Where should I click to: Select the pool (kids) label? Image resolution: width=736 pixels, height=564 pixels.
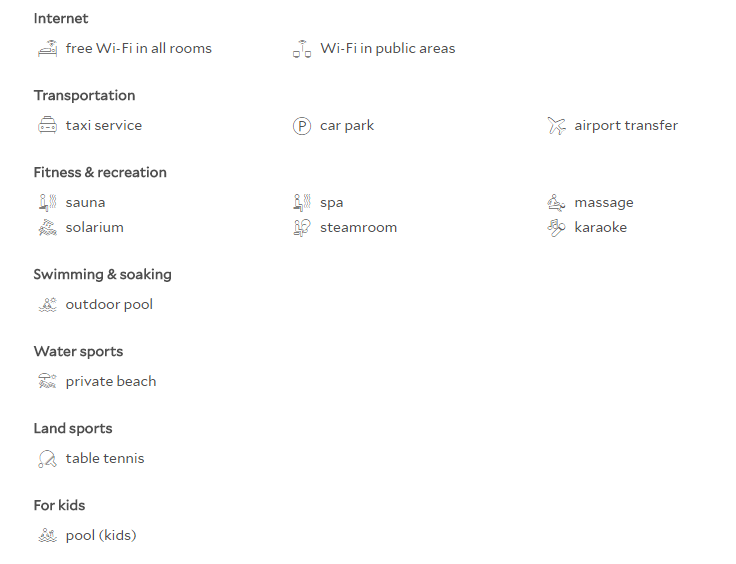(x=101, y=535)
